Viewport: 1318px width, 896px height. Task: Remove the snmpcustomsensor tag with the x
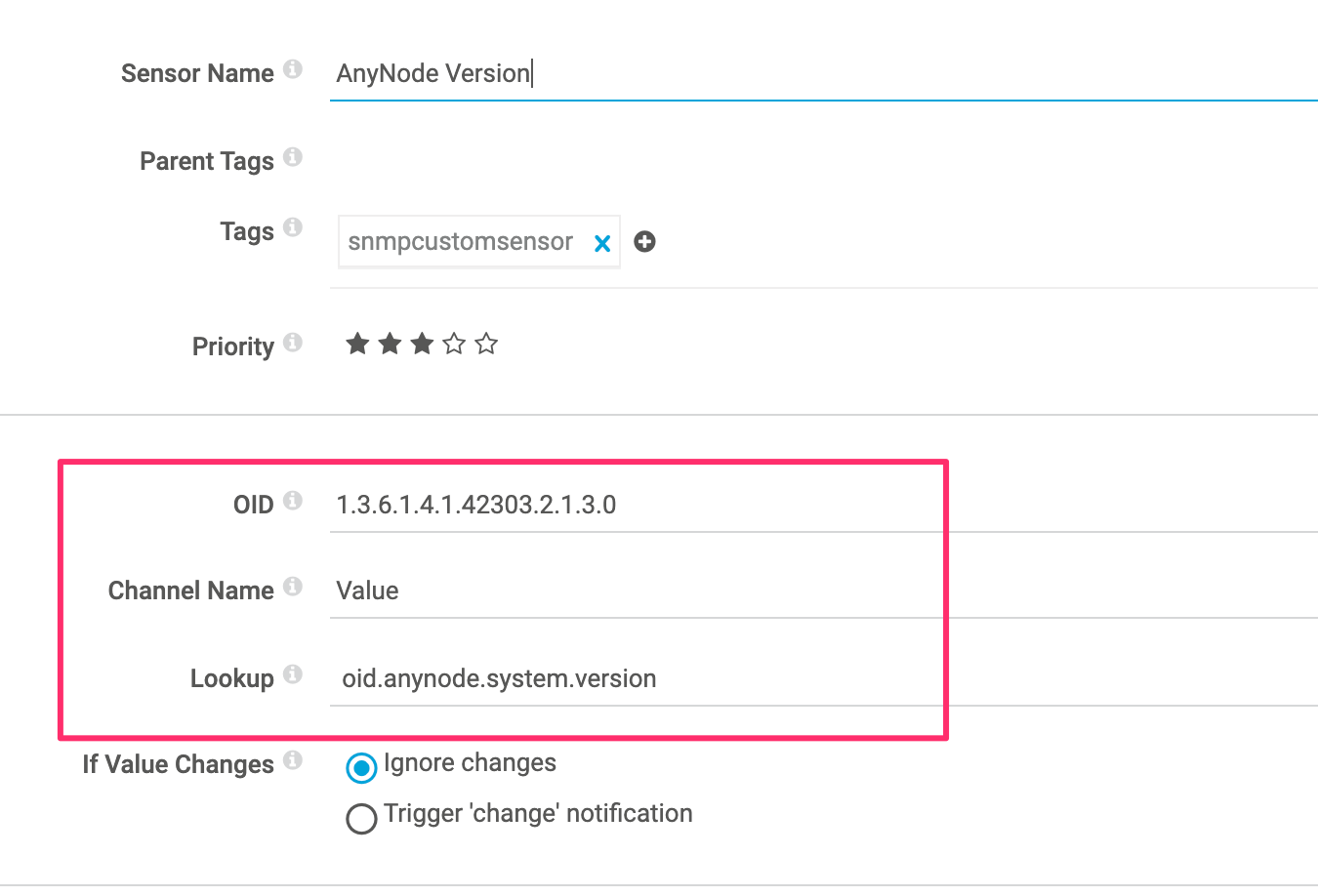tap(602, 243)
